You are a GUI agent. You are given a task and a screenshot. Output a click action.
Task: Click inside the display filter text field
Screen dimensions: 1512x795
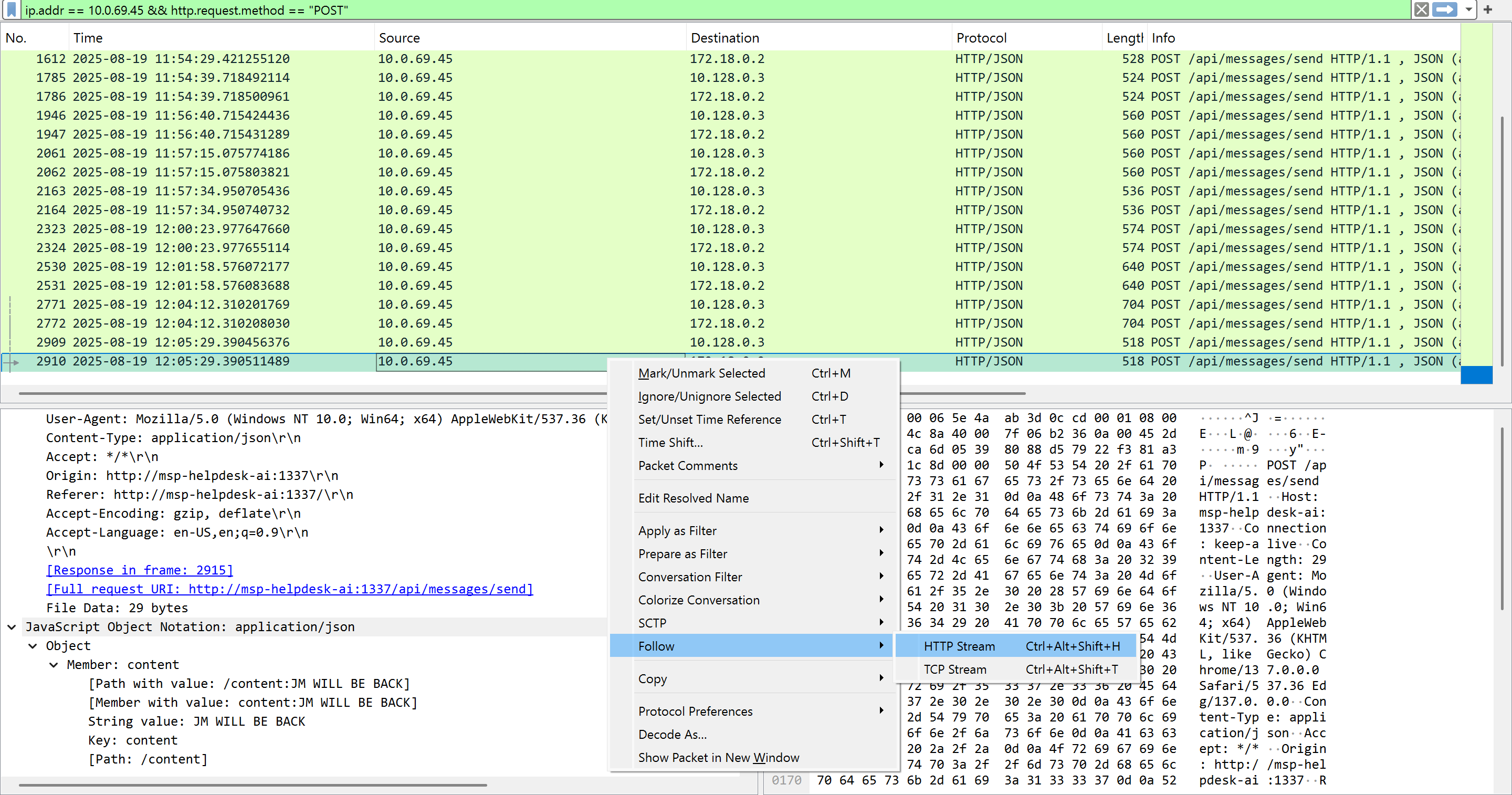[705, 9]
